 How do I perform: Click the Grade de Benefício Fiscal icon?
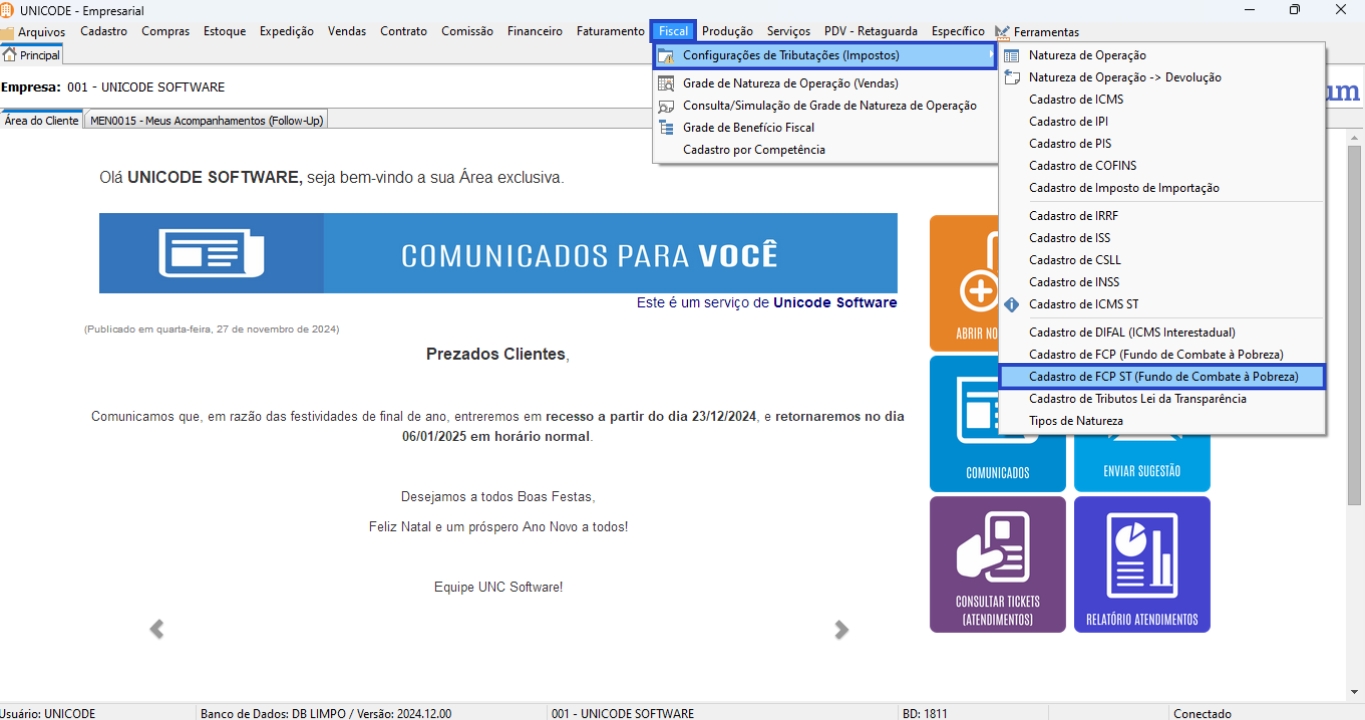pos(666,128)
